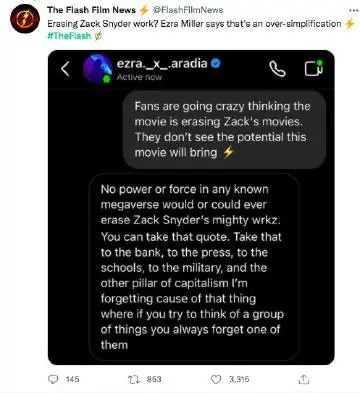Like the tweet with the heart icon
The height and width of the screenshot is (393, 360).
[216, 379]
